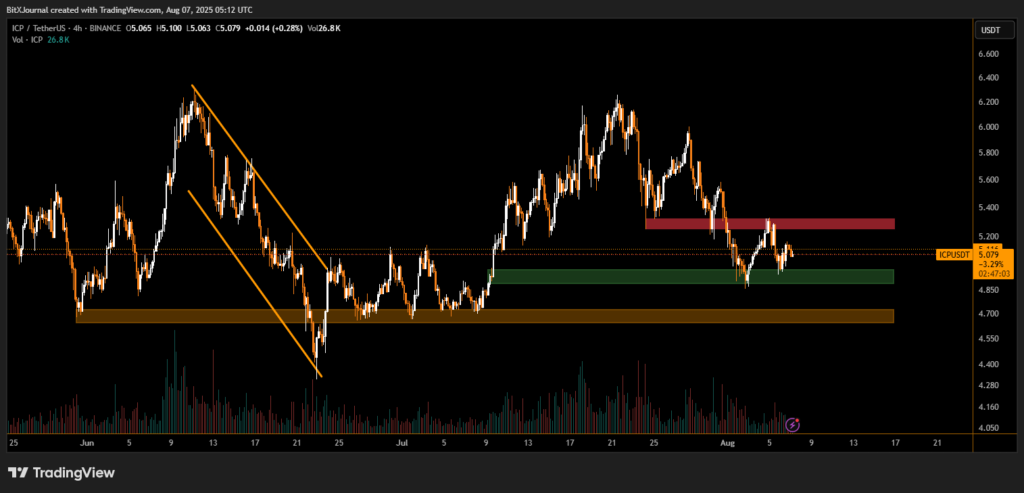The image size is (1024, 493).
Task: Click the TradingView logo at bottom left
Action: pos(61,472)
